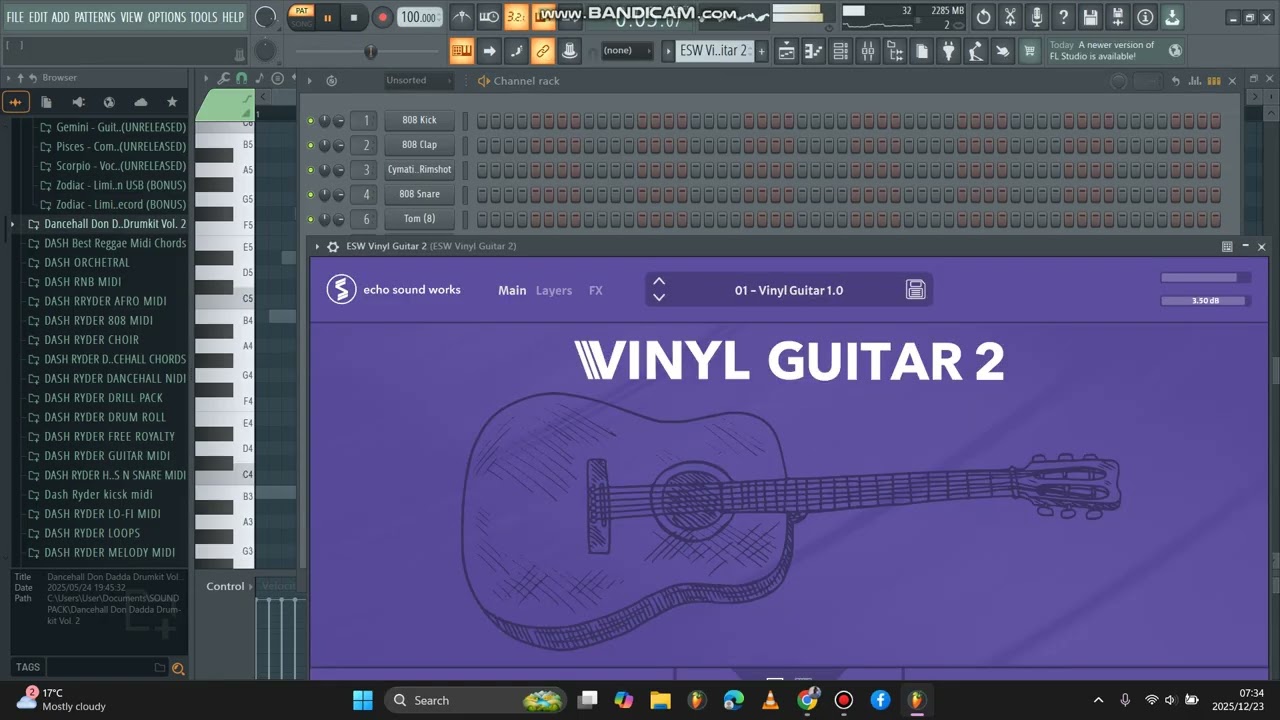Image resolution: width=1280 pixels, height=720 pixels.
Task: Click the 808 Kick channel button
Action: (420, 120)
